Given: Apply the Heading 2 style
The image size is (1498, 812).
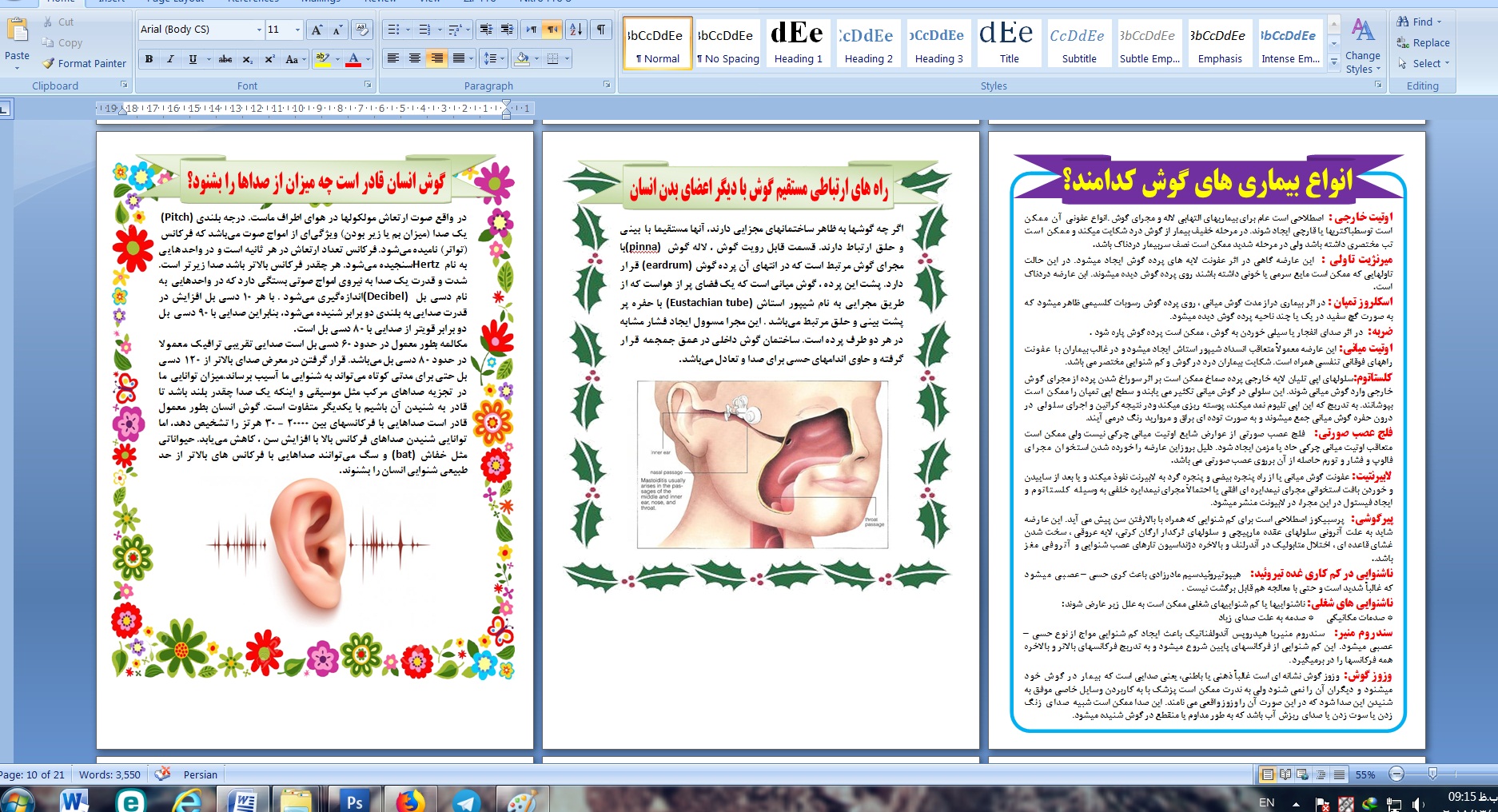Looking at the screenshot, I should tap(868, 42).
